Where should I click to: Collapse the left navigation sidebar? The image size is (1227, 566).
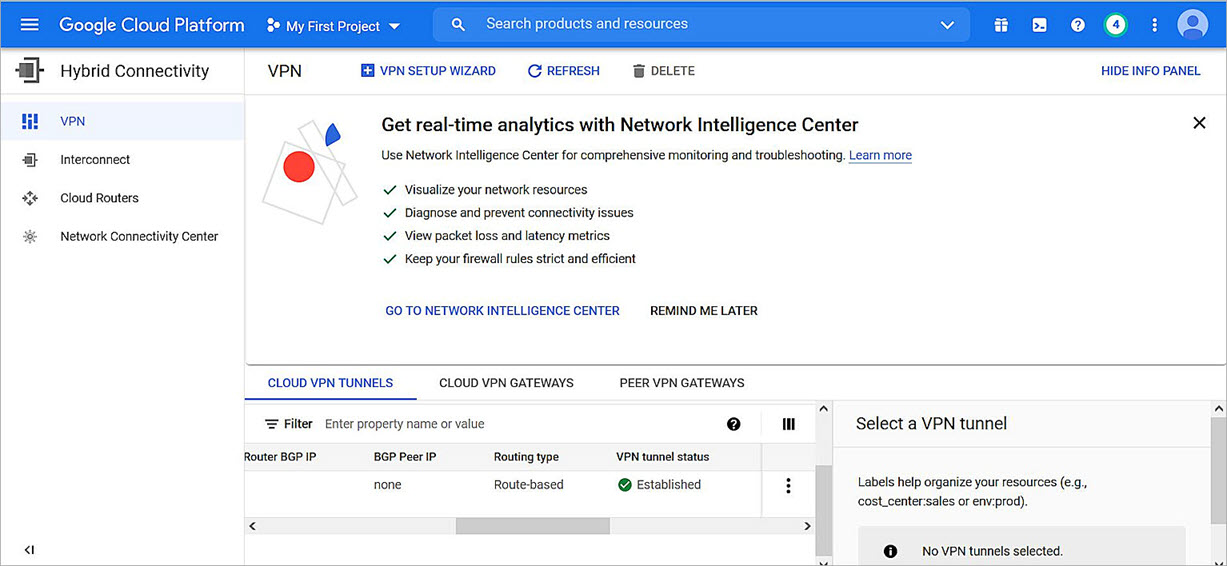point(29,549)
